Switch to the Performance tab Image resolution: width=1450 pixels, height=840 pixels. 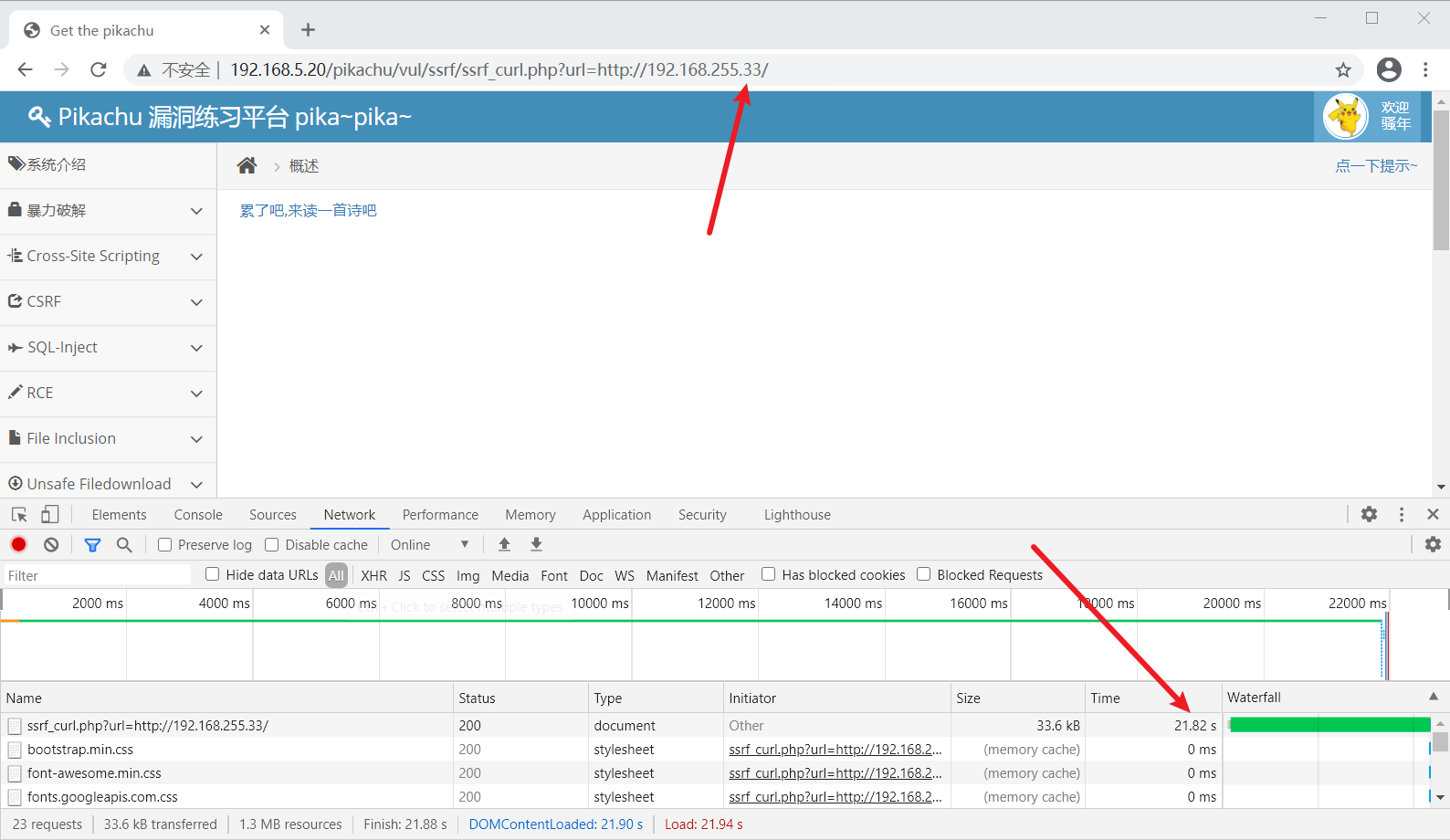[440, 515]
